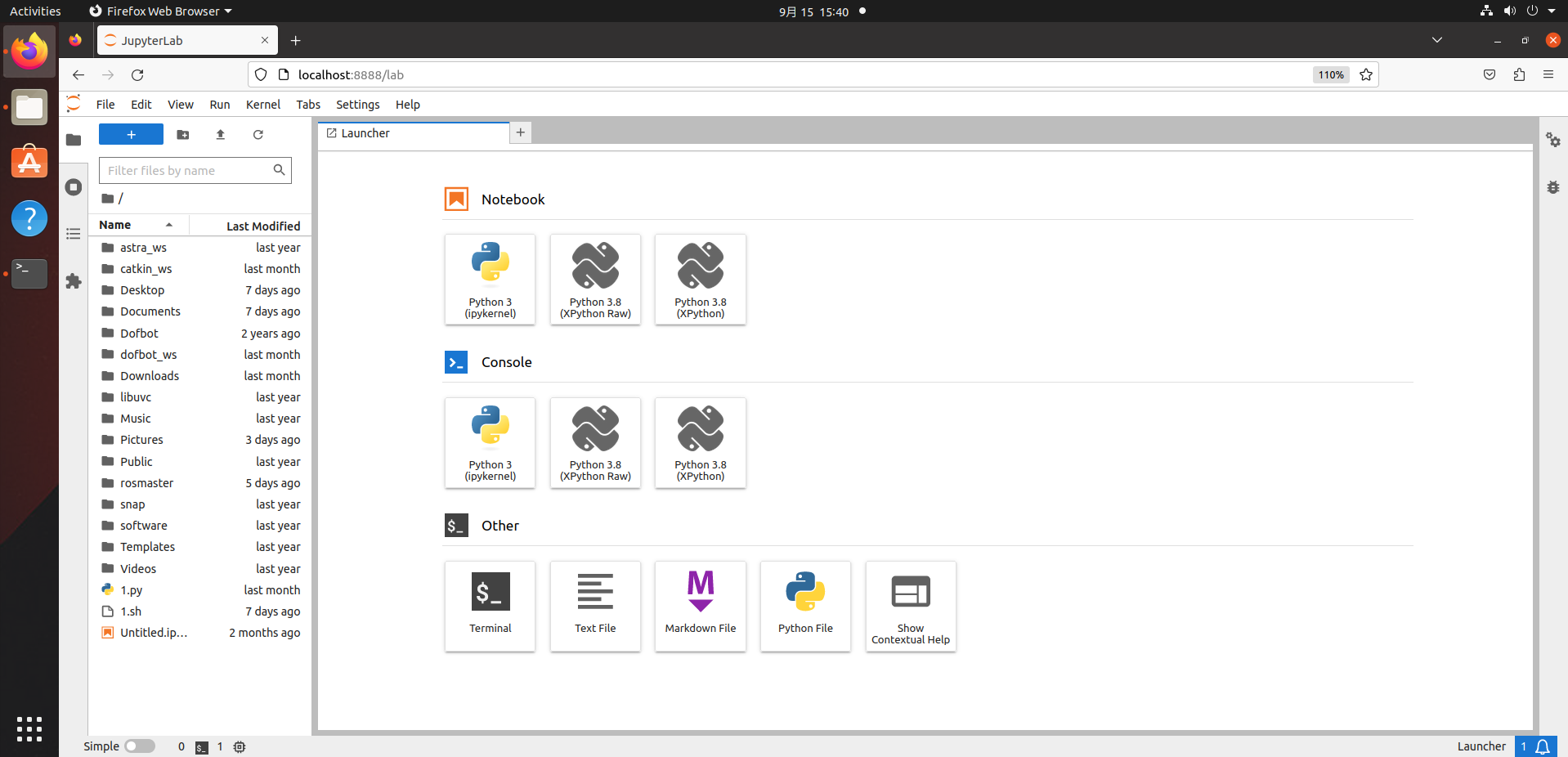Click the notifications bell in status bar
1568x757 pixels.
(x=1543, y=746)
